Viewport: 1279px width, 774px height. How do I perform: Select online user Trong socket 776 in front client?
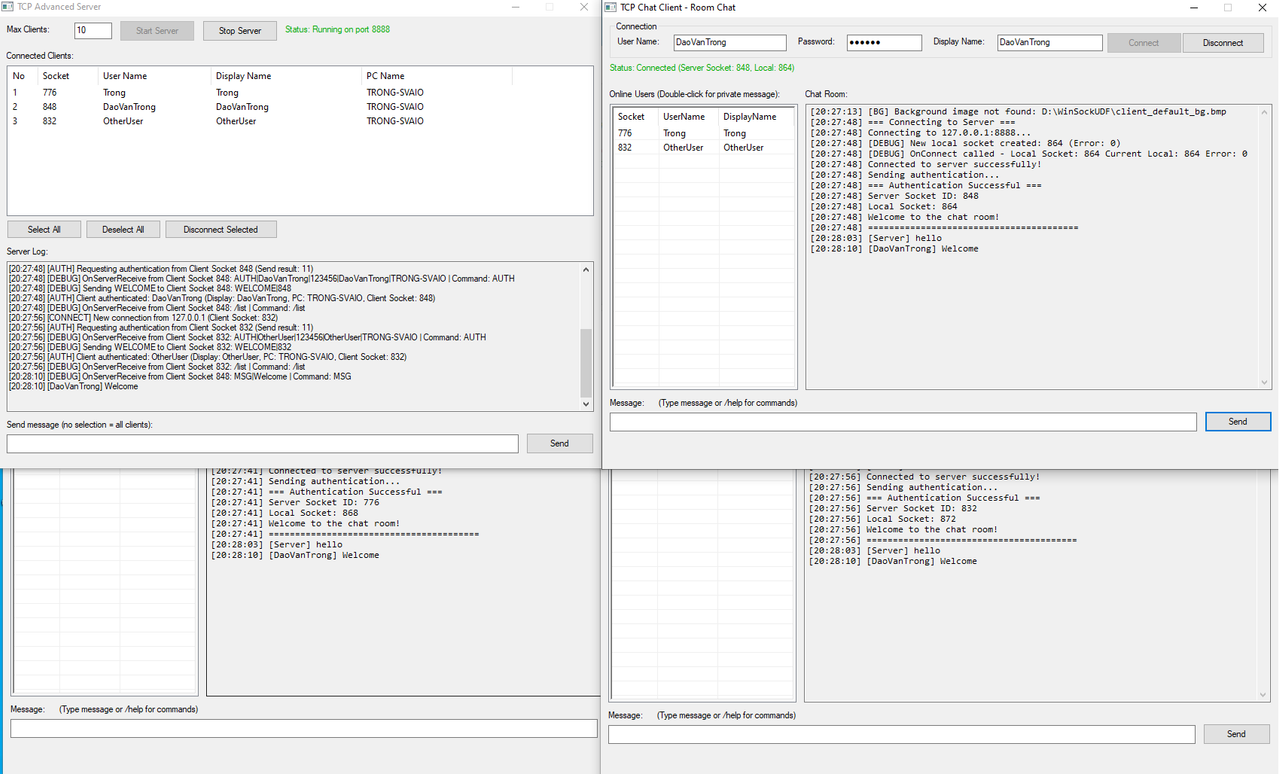click(x=703, y=133)
